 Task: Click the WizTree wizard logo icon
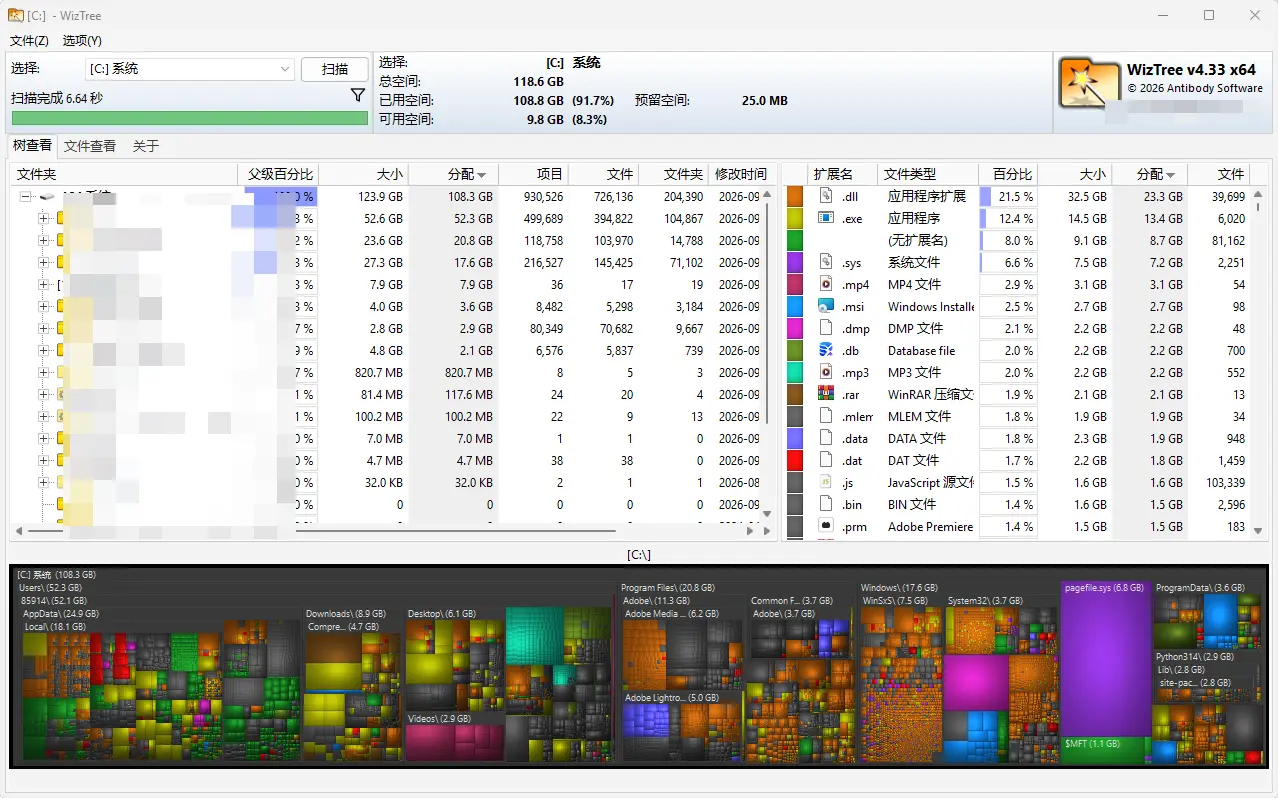(1089, 85)
